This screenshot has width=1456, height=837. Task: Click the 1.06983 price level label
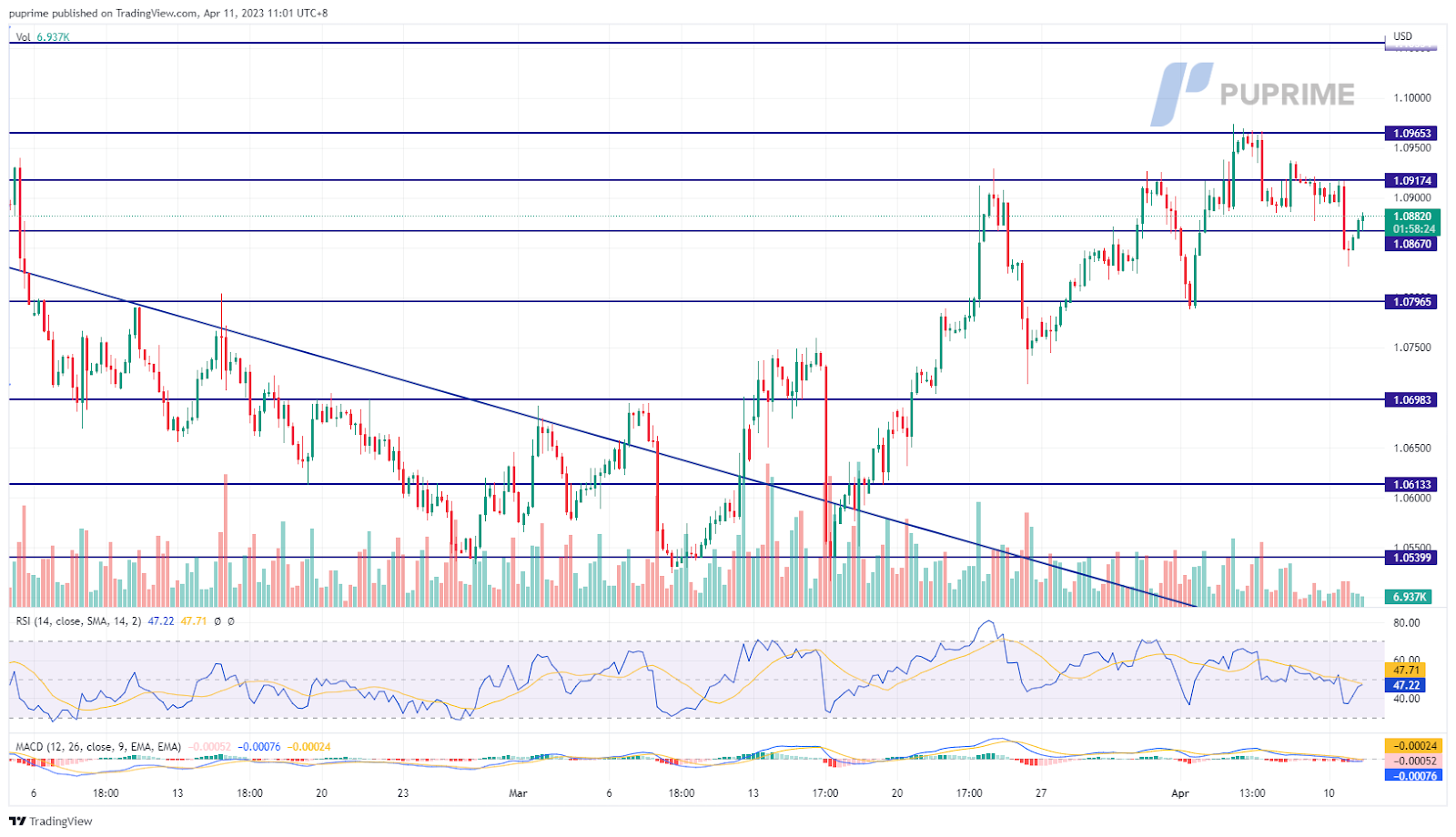tap(1410, 400)
